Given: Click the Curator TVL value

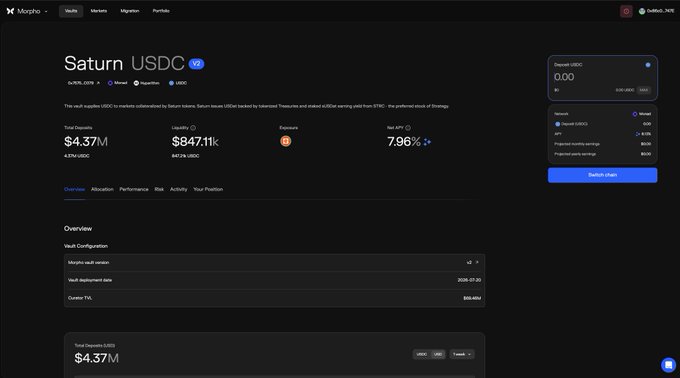Looking at the screenshot, I should 472,298.
